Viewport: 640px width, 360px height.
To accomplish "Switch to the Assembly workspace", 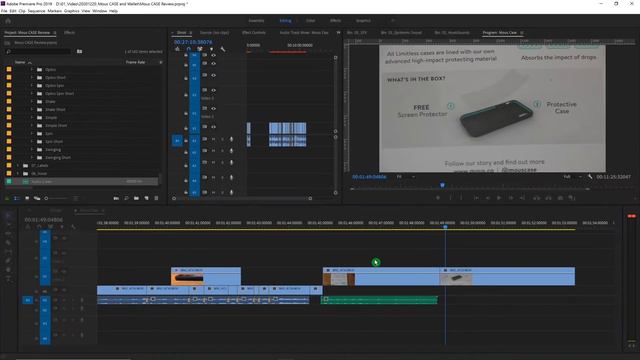I will tap(256, 20).
